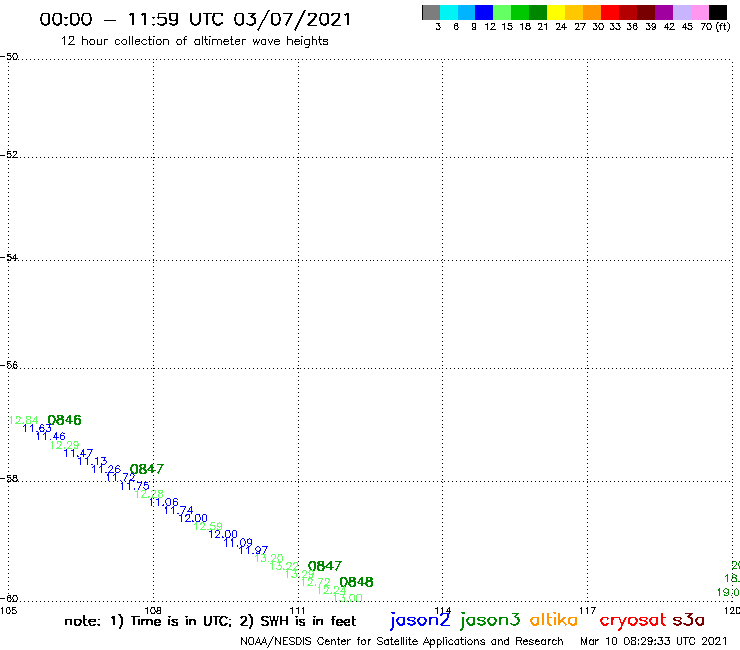Image resolution: width=740 pixels, height=650 pixels.
Task: Select the orange altika label
Action: (554, 619)
